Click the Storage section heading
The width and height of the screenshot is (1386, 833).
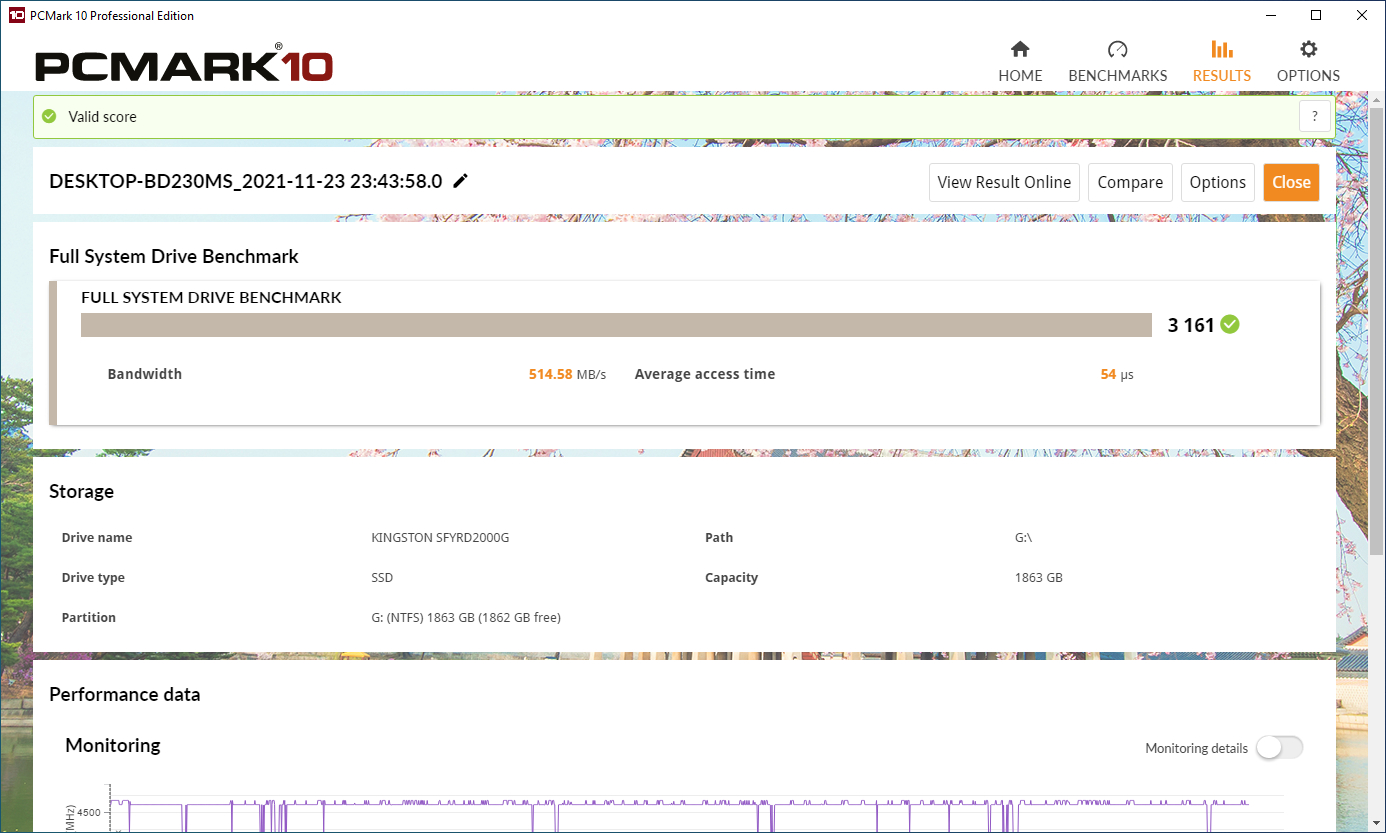tap(82, 492)
